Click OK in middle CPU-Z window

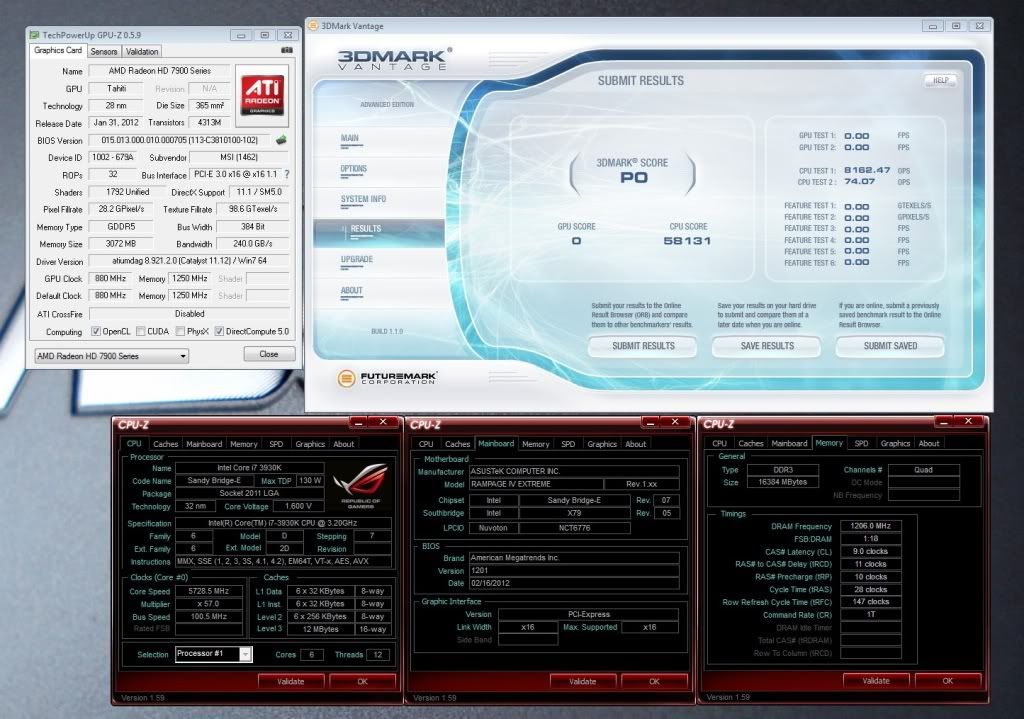point(654,681)
